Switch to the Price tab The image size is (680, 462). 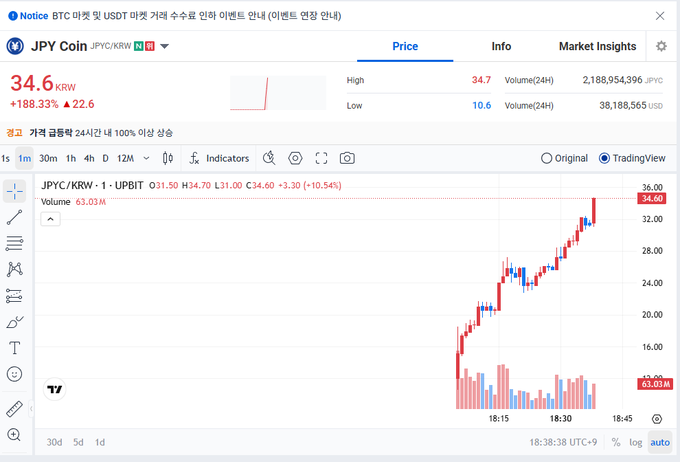click(x=405, y=46)
